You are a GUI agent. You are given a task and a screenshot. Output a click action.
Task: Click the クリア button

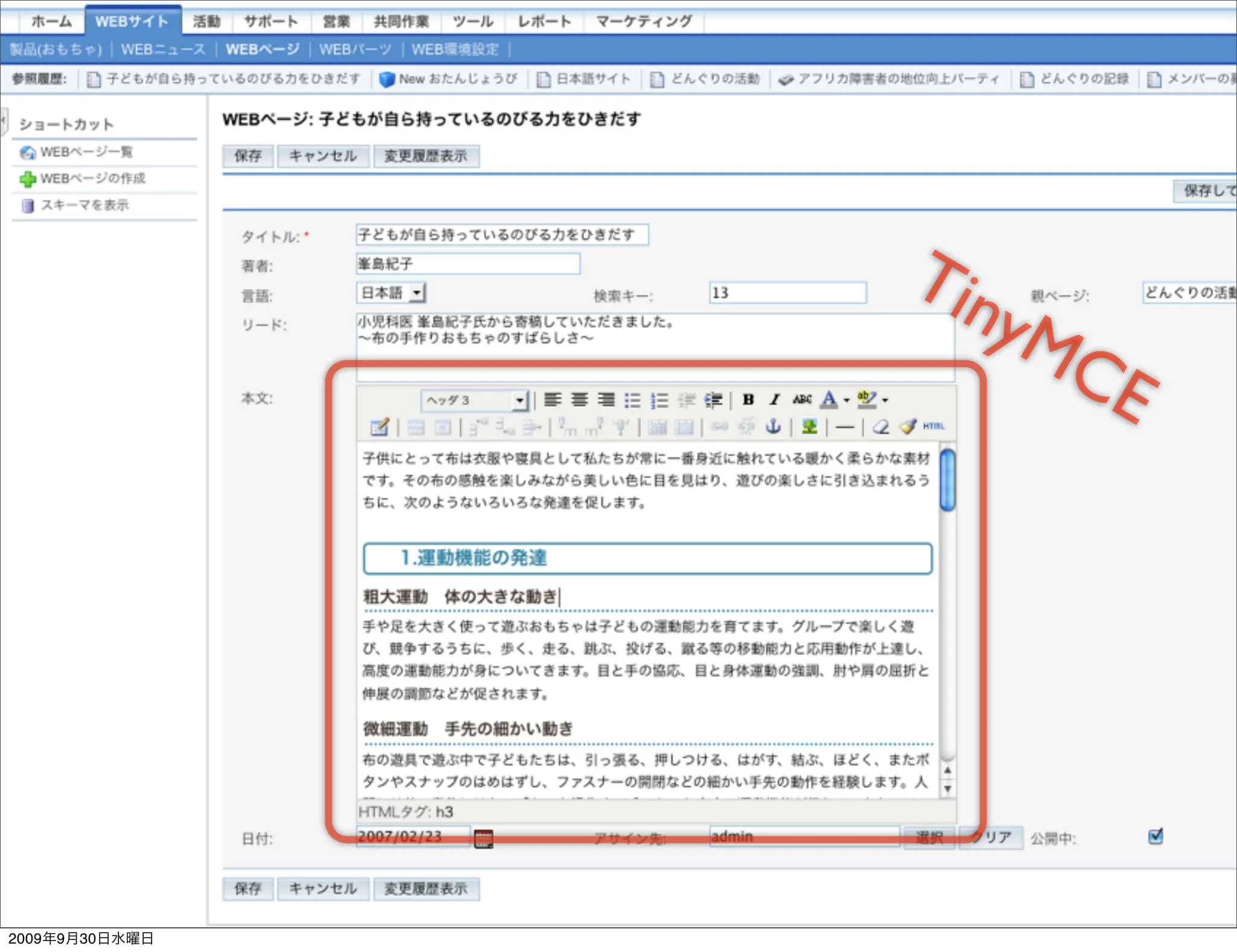991,837
